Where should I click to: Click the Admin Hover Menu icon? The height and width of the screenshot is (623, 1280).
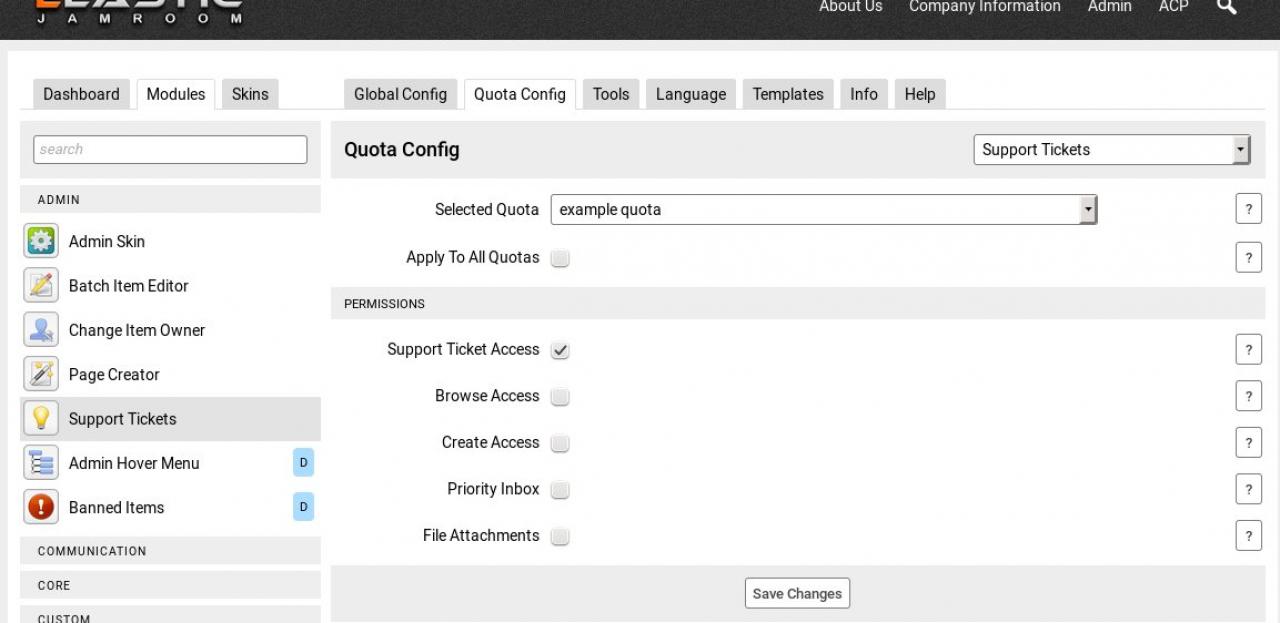(x=41, y=463)
